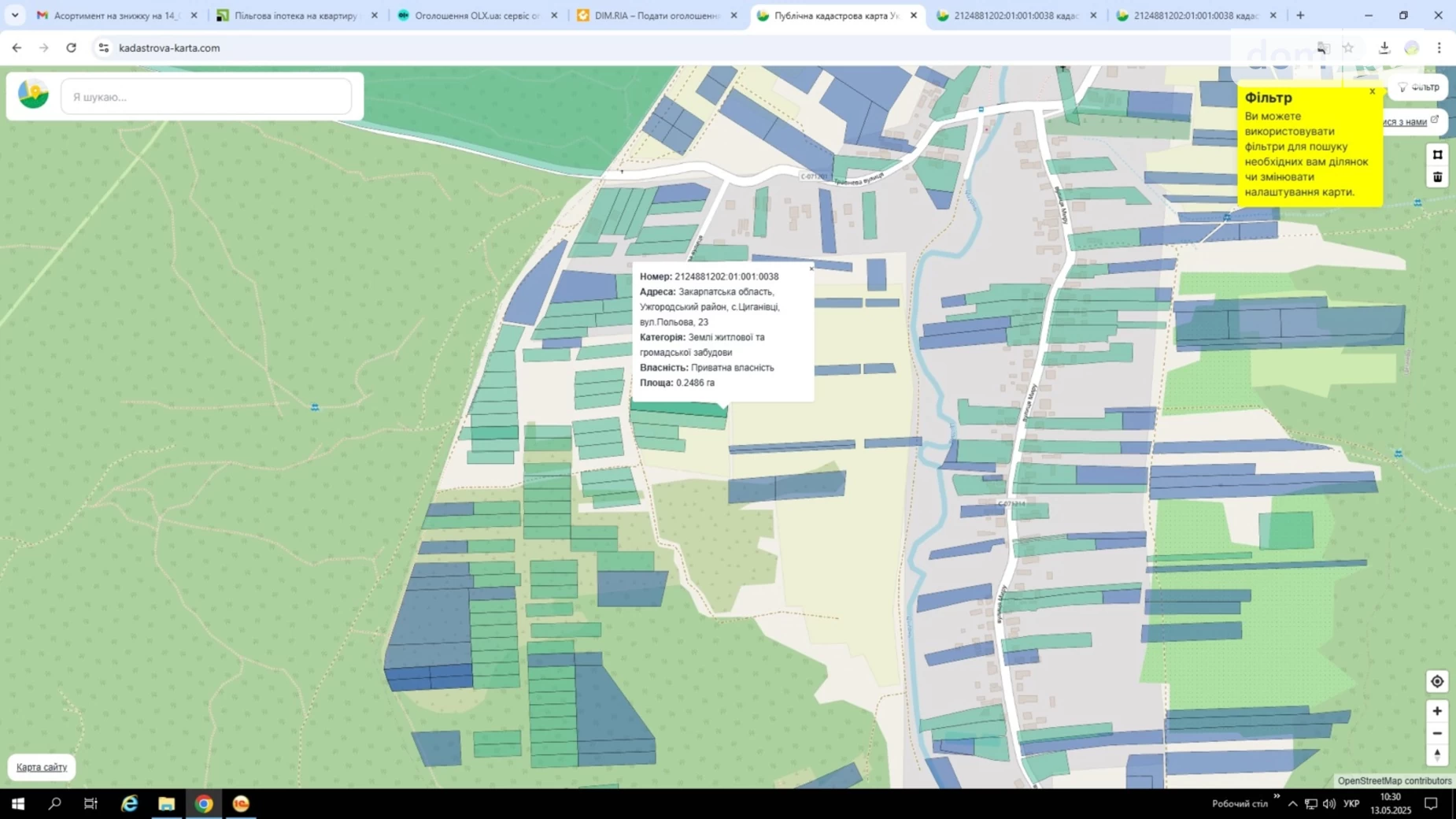Open the Chrome profile avatar

point(1411,48)
